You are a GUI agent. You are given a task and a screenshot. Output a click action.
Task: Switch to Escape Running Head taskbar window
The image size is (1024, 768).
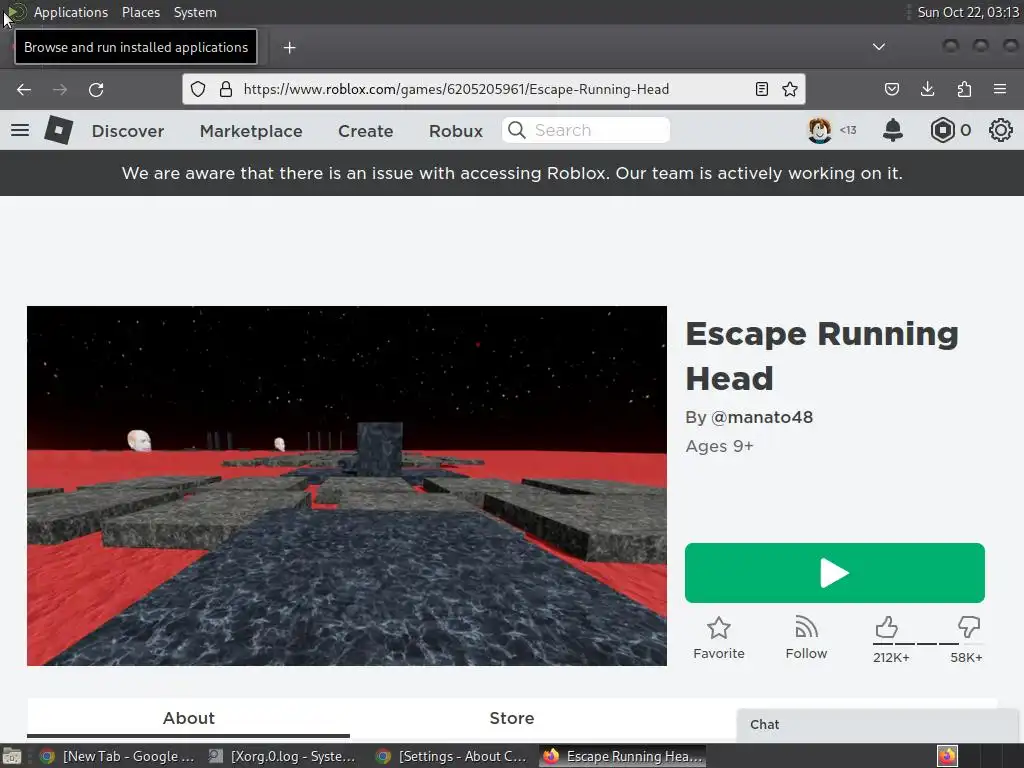pos(622,756)
